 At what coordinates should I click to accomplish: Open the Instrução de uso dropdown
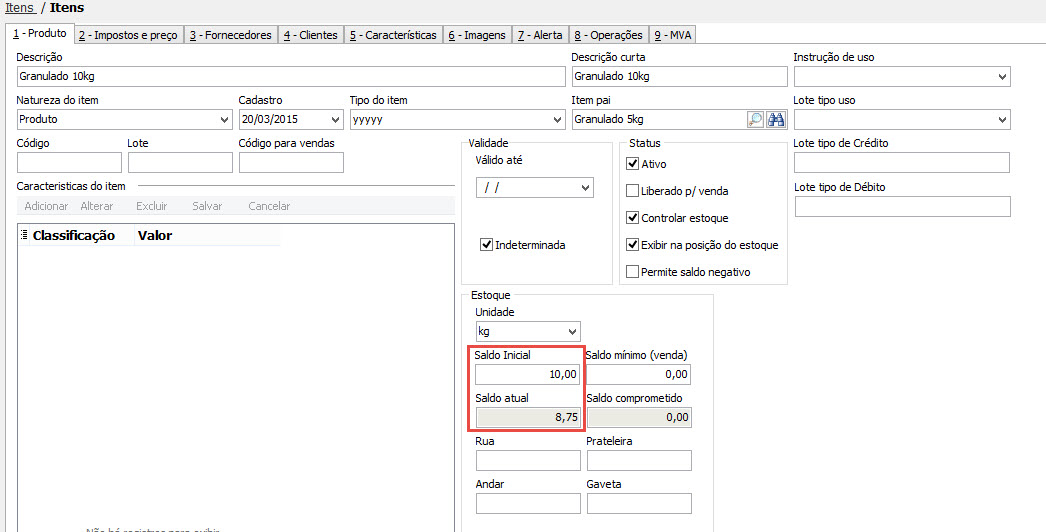1003,77
